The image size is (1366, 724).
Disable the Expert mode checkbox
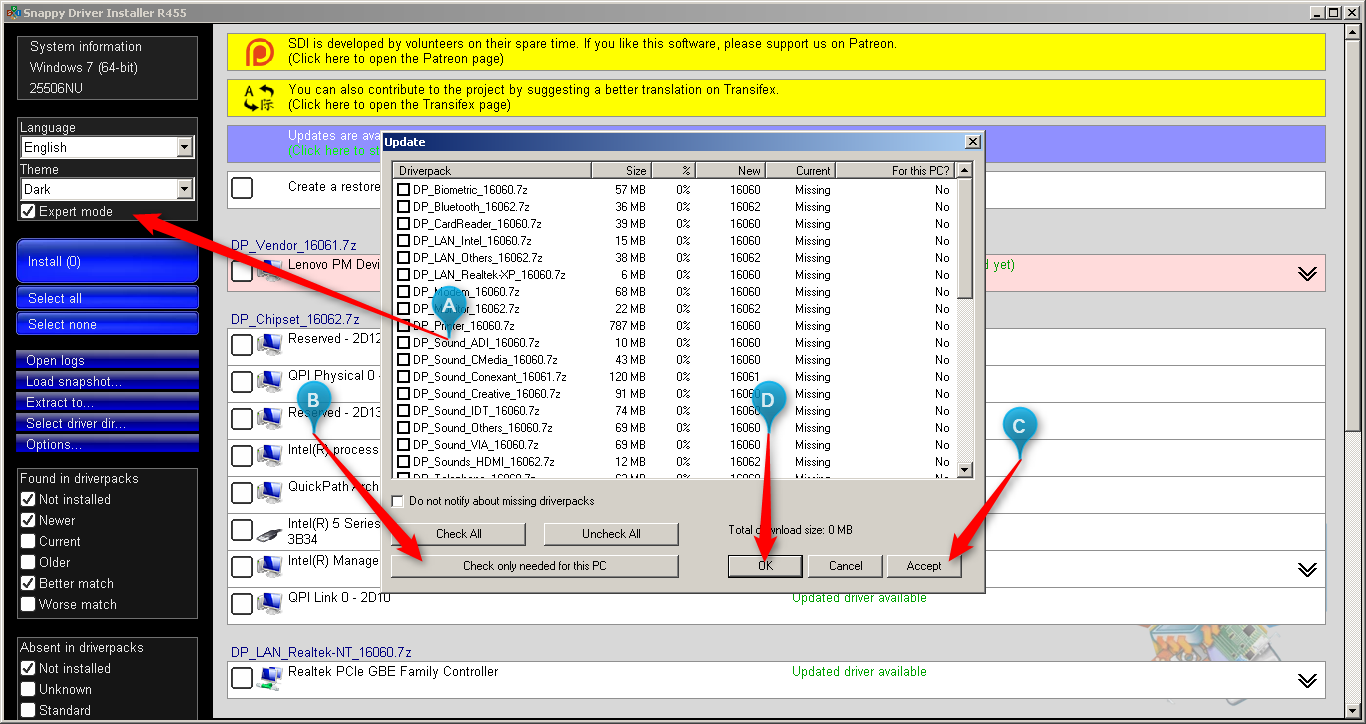pos(28,211)
